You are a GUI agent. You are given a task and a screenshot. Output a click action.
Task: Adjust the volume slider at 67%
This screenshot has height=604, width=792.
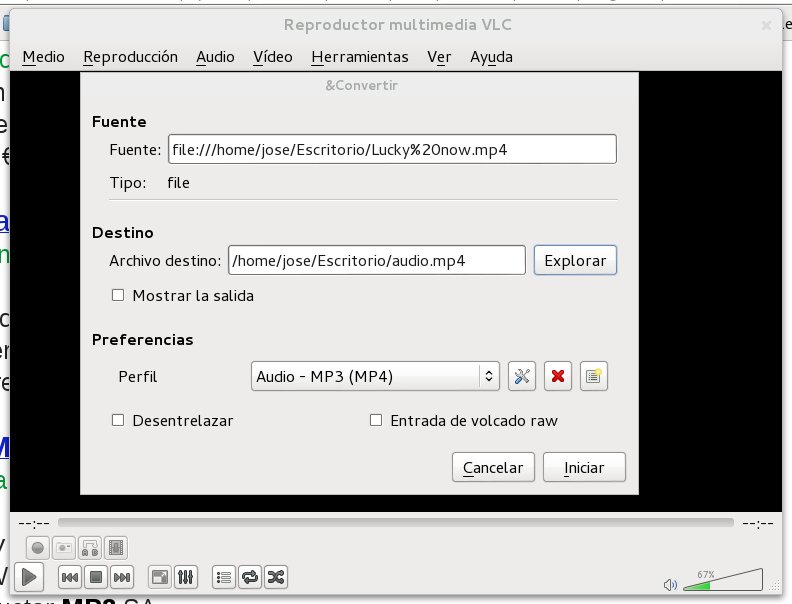pos(723,580)
